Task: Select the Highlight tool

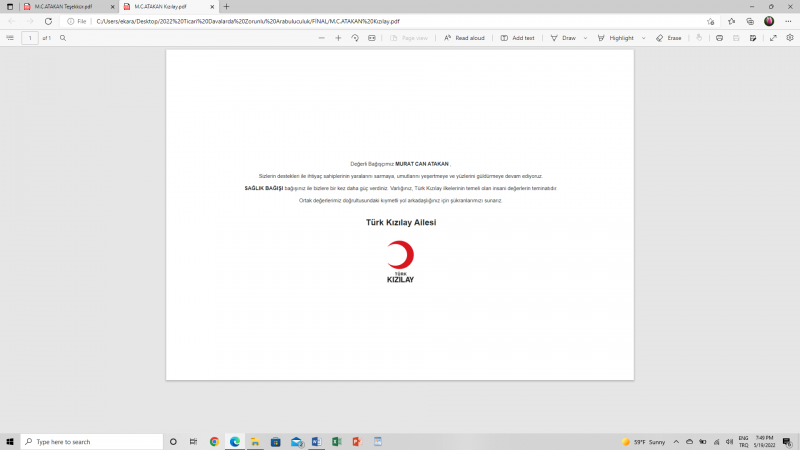Action: click(615, 38)
